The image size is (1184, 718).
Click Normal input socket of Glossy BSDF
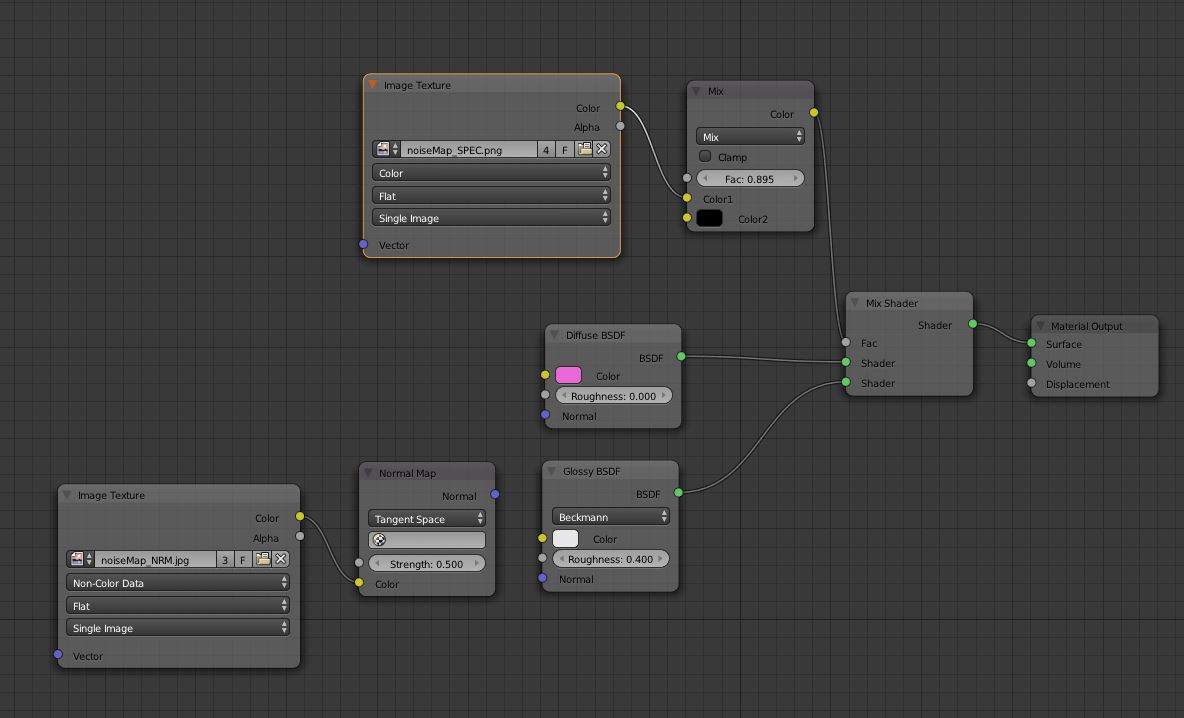[542, 578]
